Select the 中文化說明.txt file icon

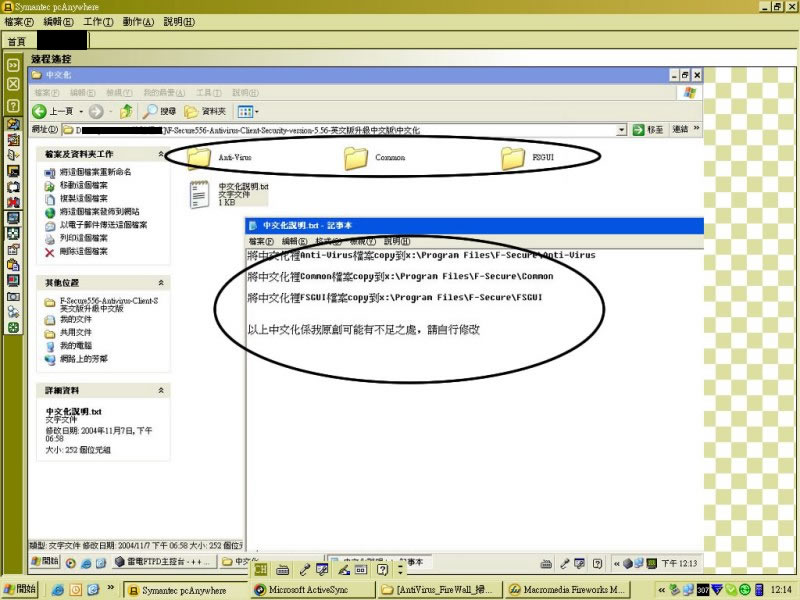tap(199, 194)
